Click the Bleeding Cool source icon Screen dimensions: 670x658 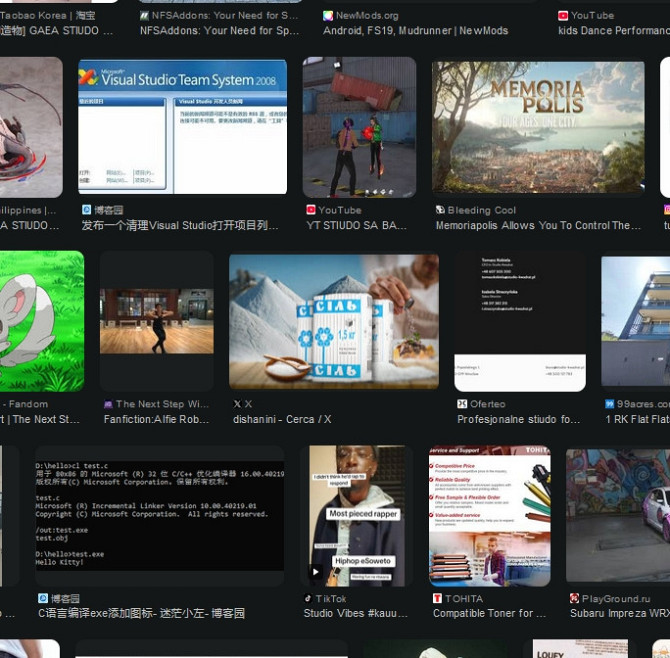pyautogui.click(x=440, y=210)
